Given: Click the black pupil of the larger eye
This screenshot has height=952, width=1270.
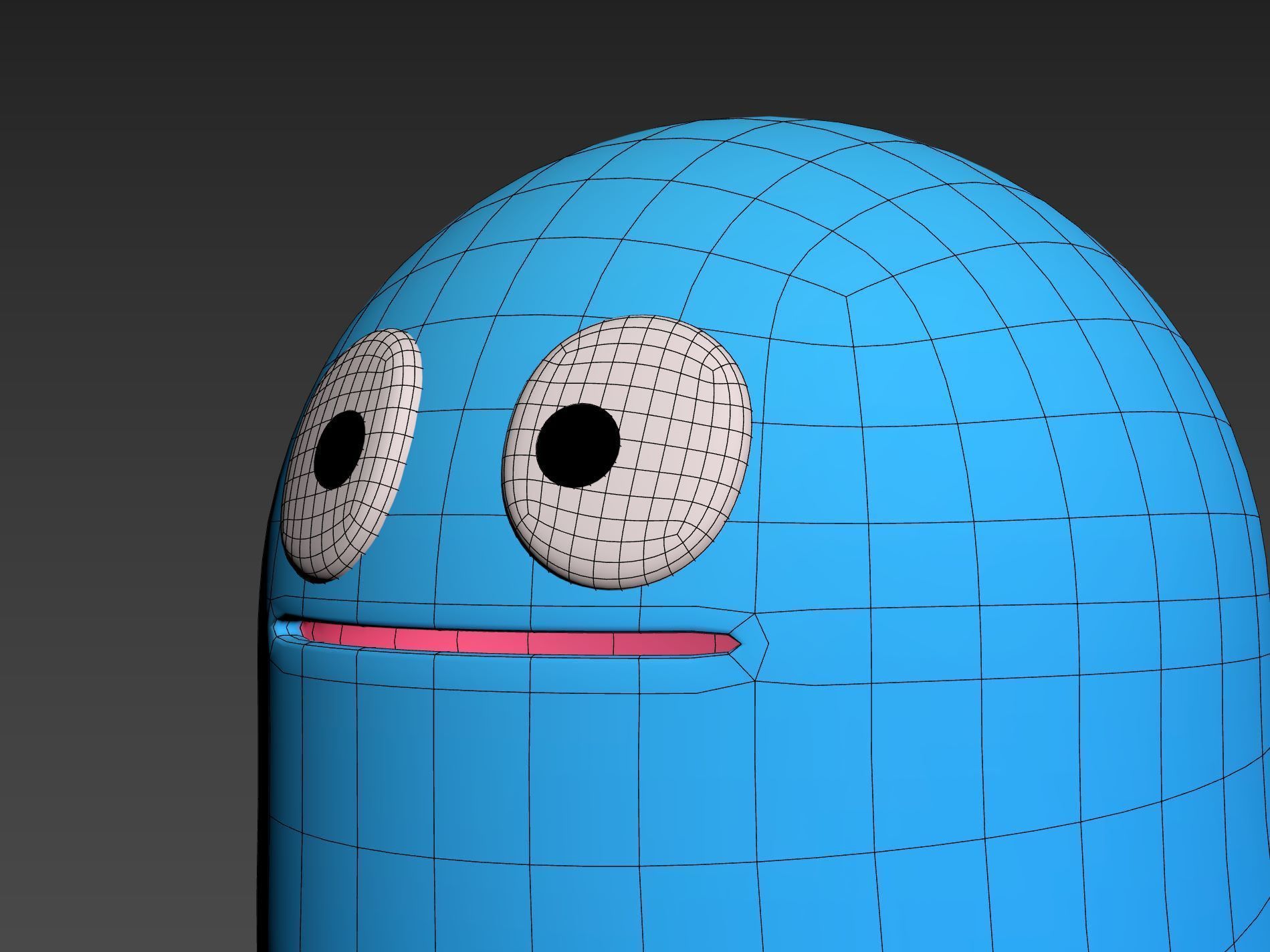Looking at the screenshot, I should pyautogui.click(x=578, y=445).
